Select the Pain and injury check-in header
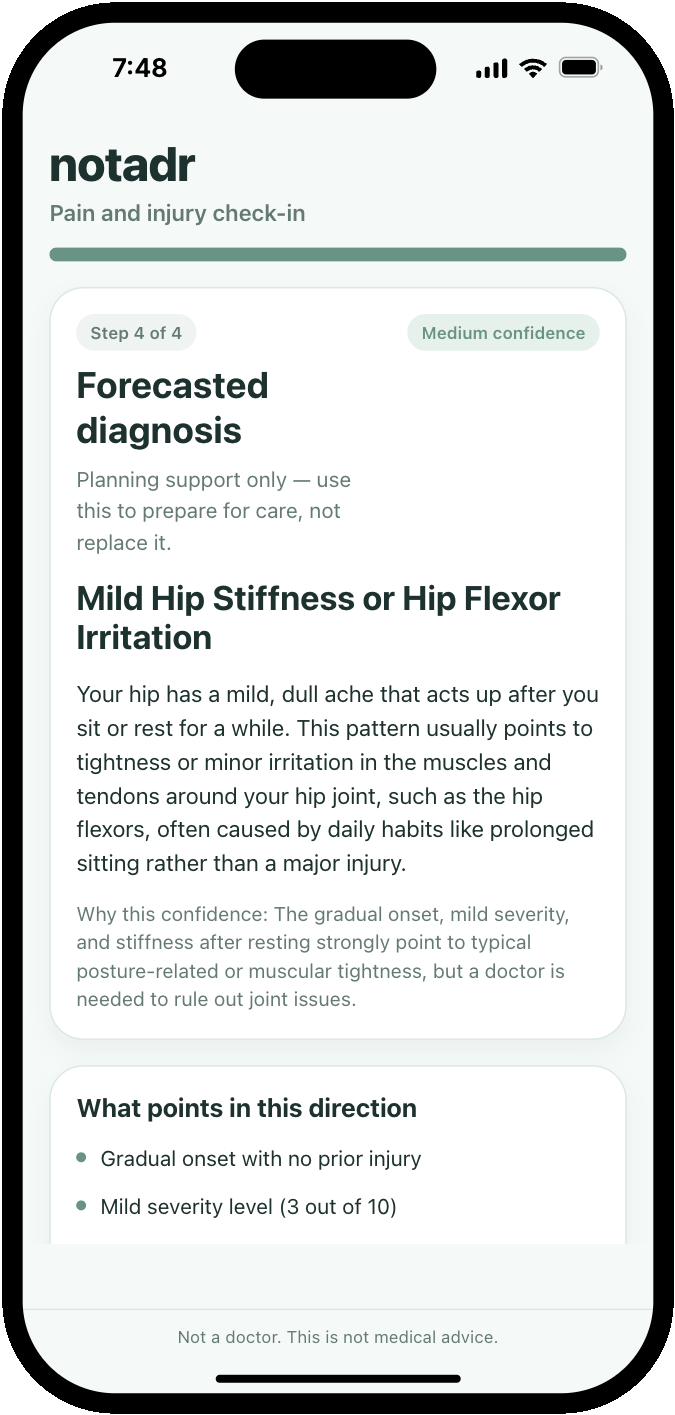Screen dimensions: 675x1415 point(177,213)
